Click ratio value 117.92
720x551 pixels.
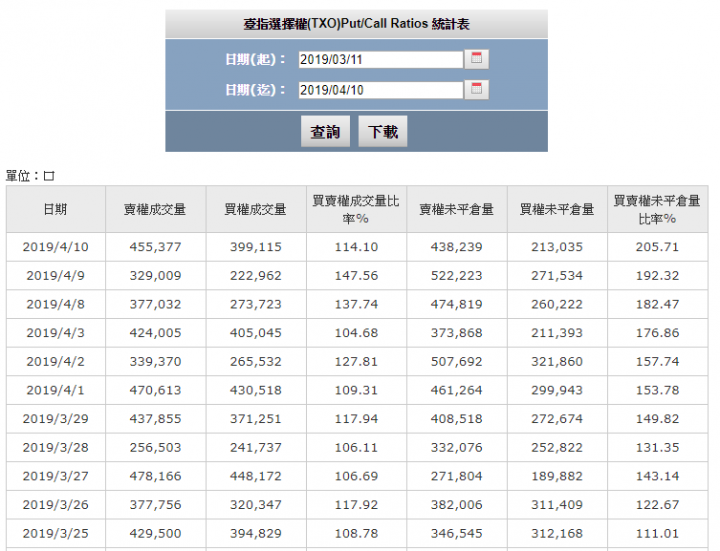[x=356, y=505]
